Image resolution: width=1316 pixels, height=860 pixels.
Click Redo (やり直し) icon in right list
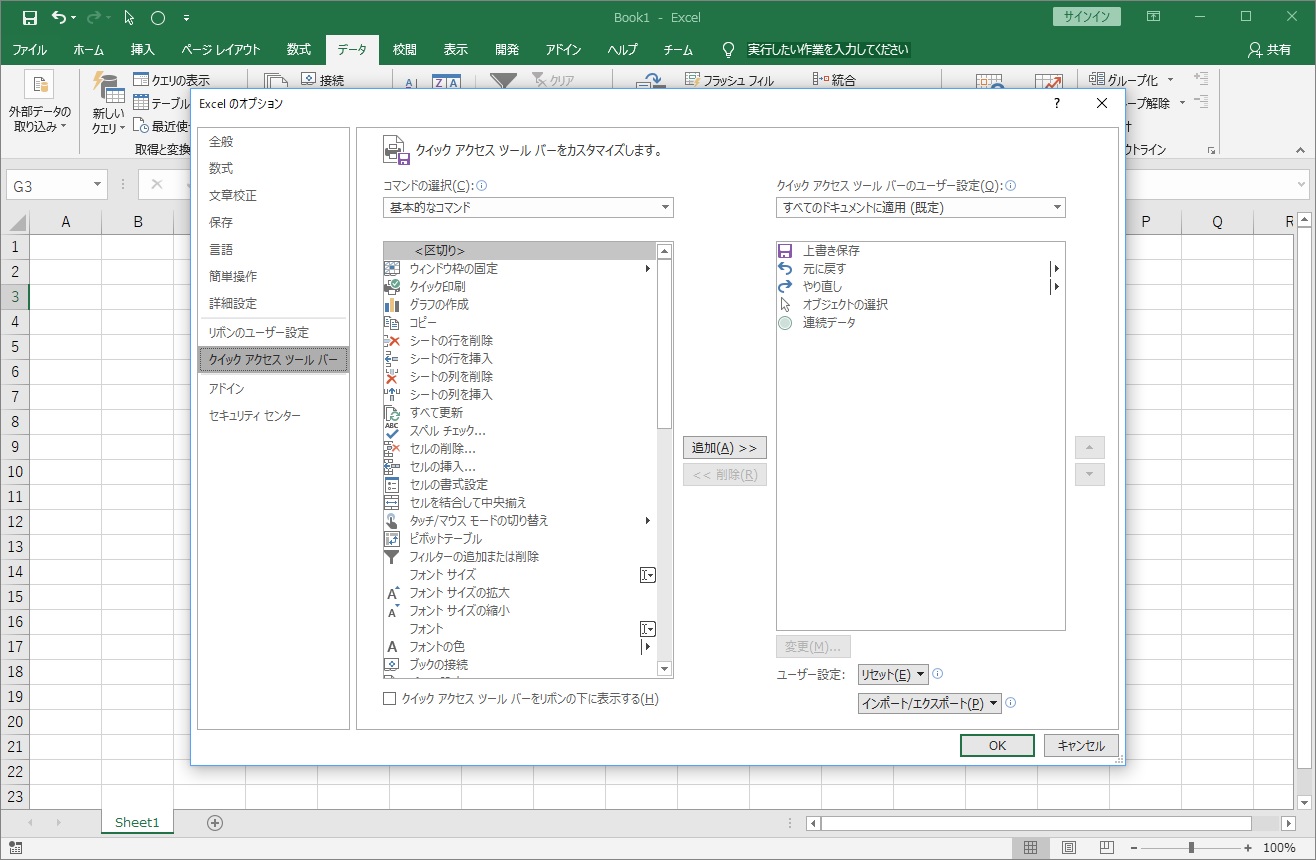point(785,286)
